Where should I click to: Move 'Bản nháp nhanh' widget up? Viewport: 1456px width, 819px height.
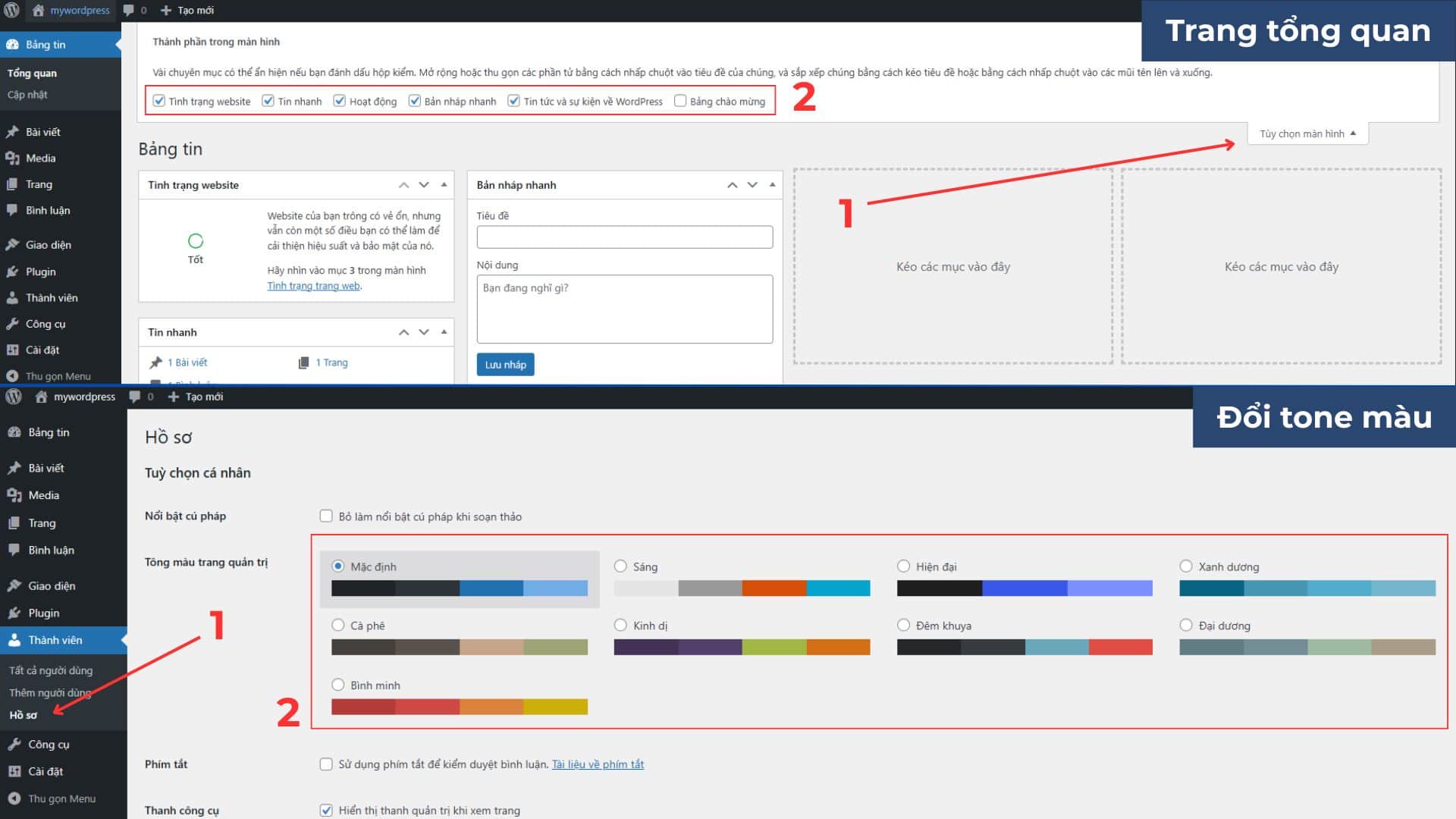[733, 185]
